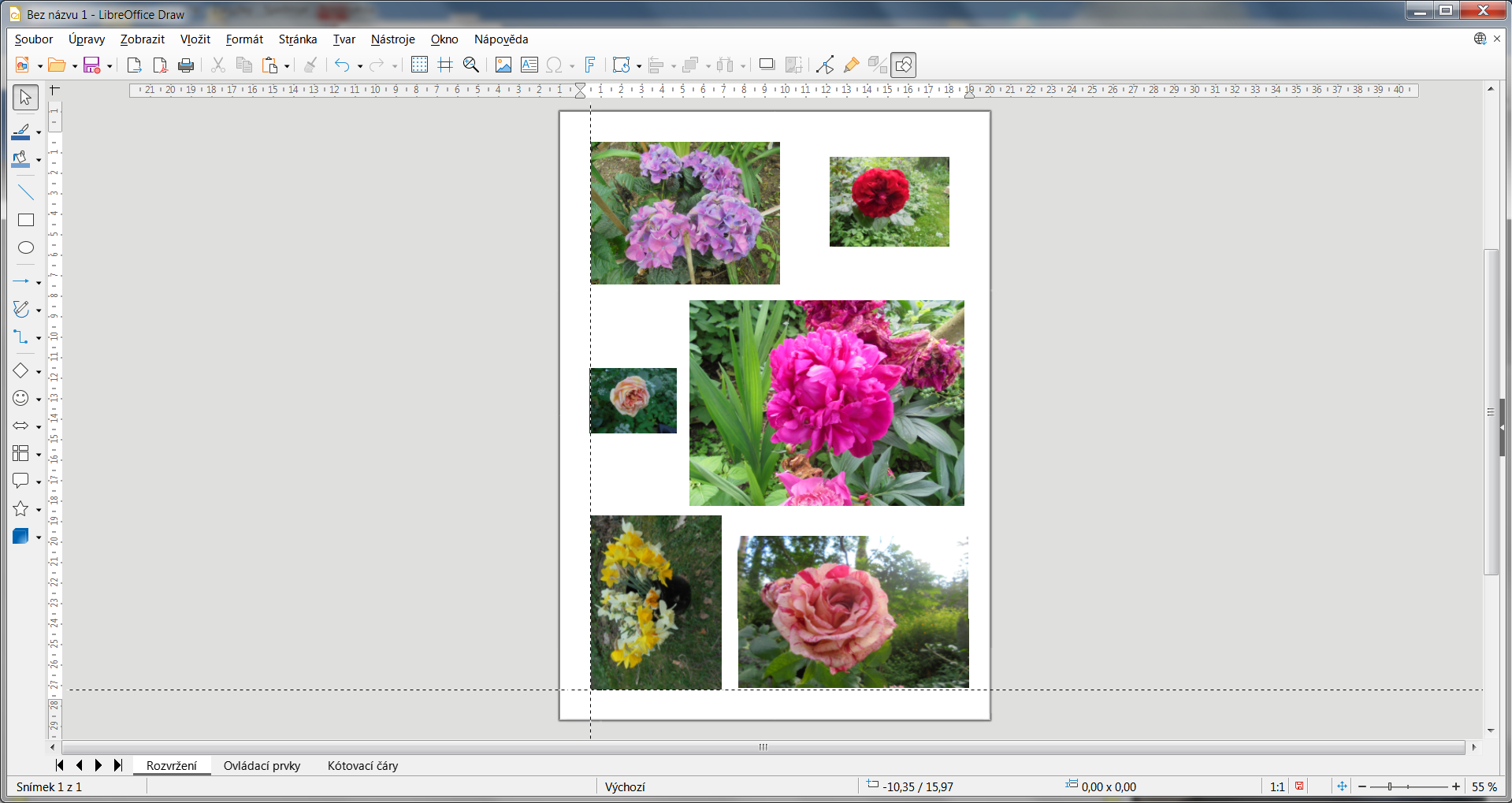Open the Formát menu
The width and height of the screenshot is (1512, 803).
point(244,39)
